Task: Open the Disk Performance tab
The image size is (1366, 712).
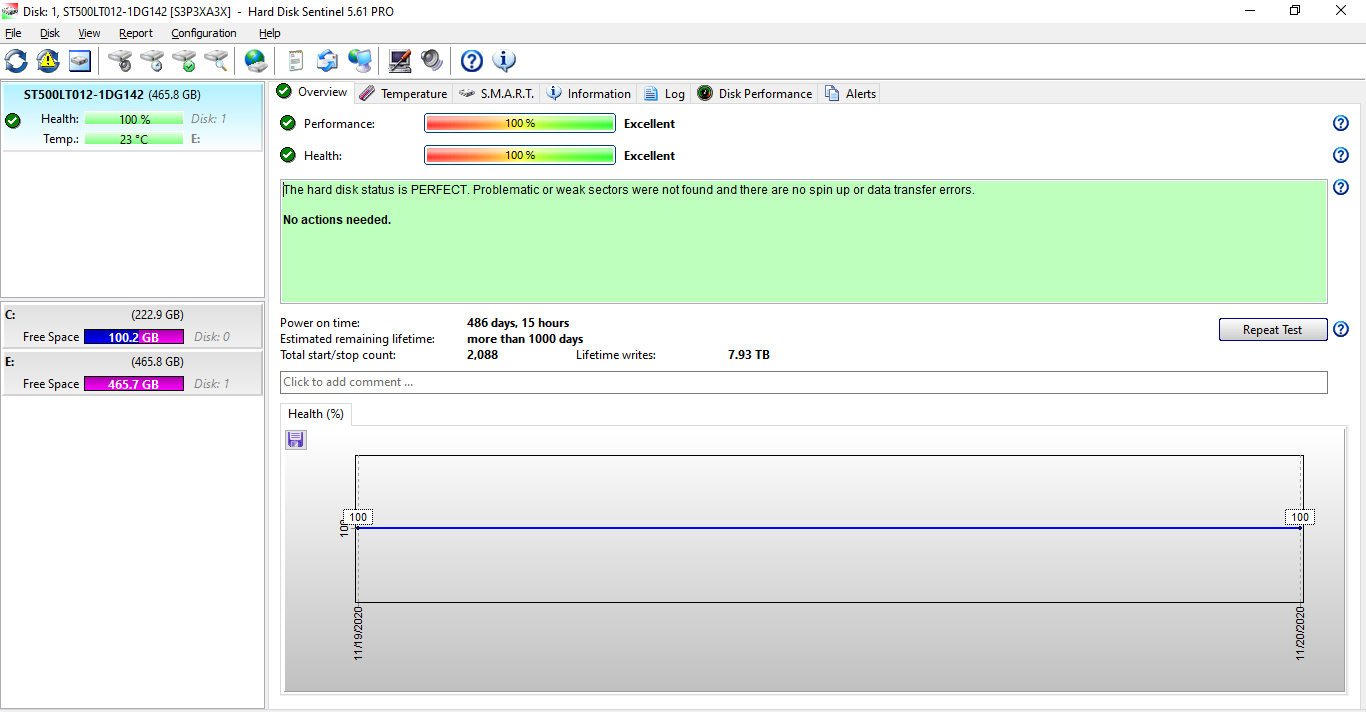Action: pyautogui.click(x=754, y=93)
